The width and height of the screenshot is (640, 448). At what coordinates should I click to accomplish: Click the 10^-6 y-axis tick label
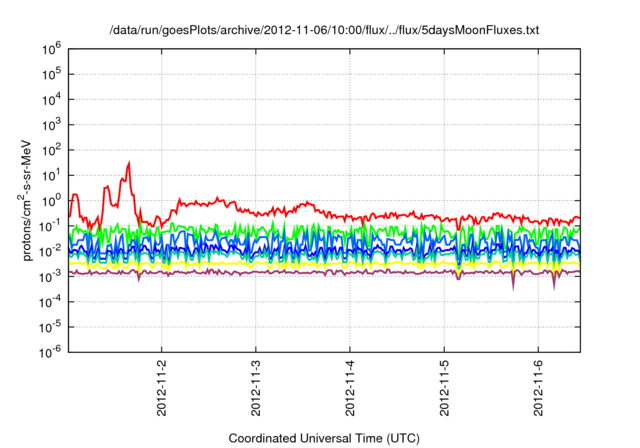click(x=50, y=353)
